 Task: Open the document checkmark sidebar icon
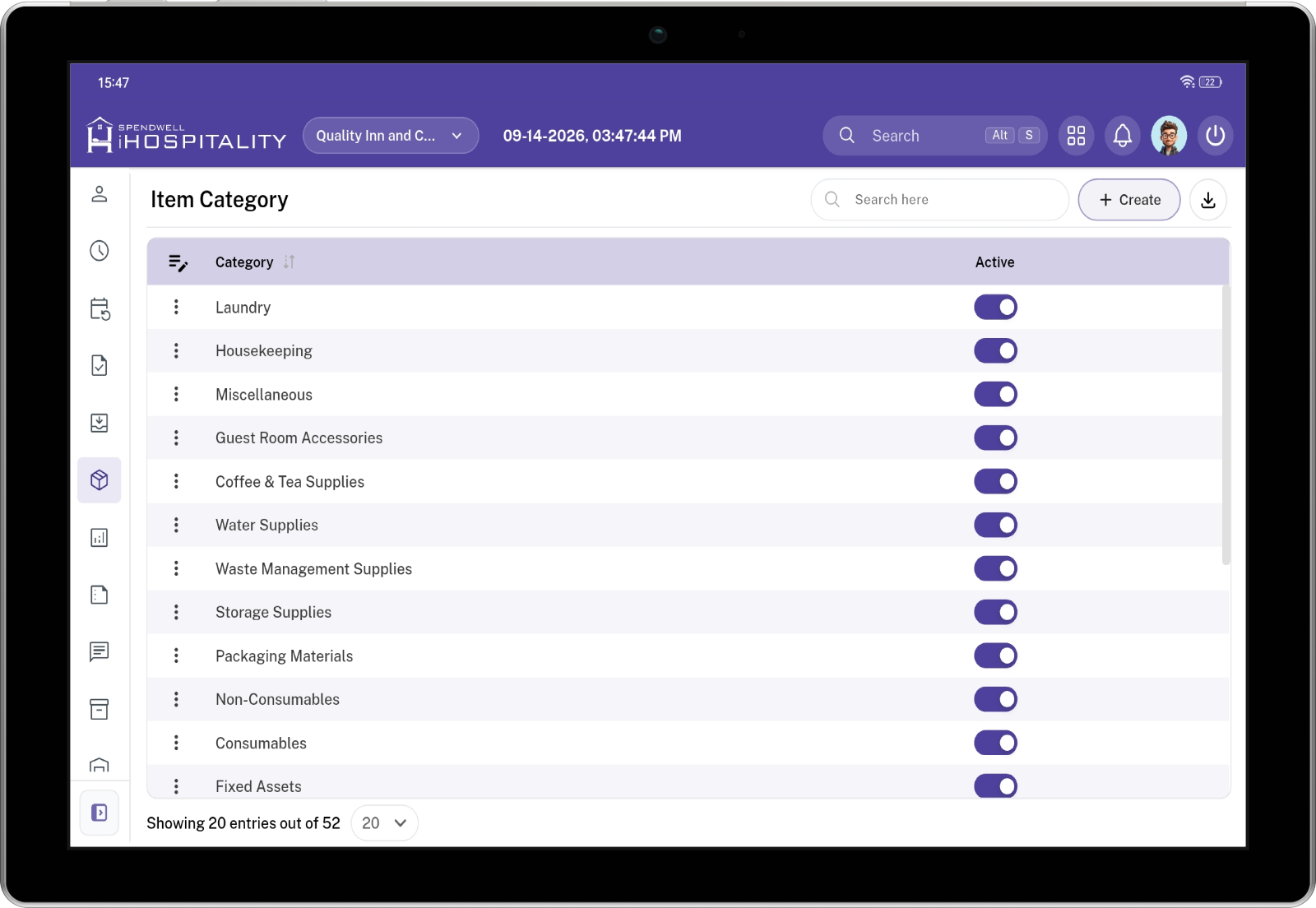pyautogui.click(x=100, y=365)
